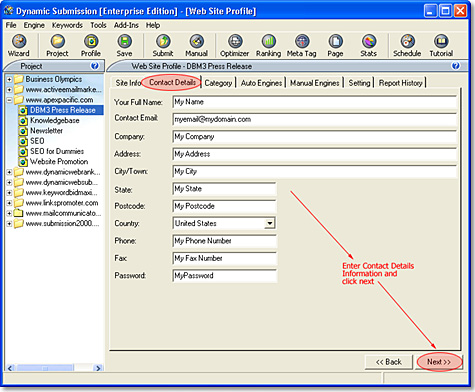Open the Country dropdown list
Viewport: 475px width, 392px height.
click(269, 223)
